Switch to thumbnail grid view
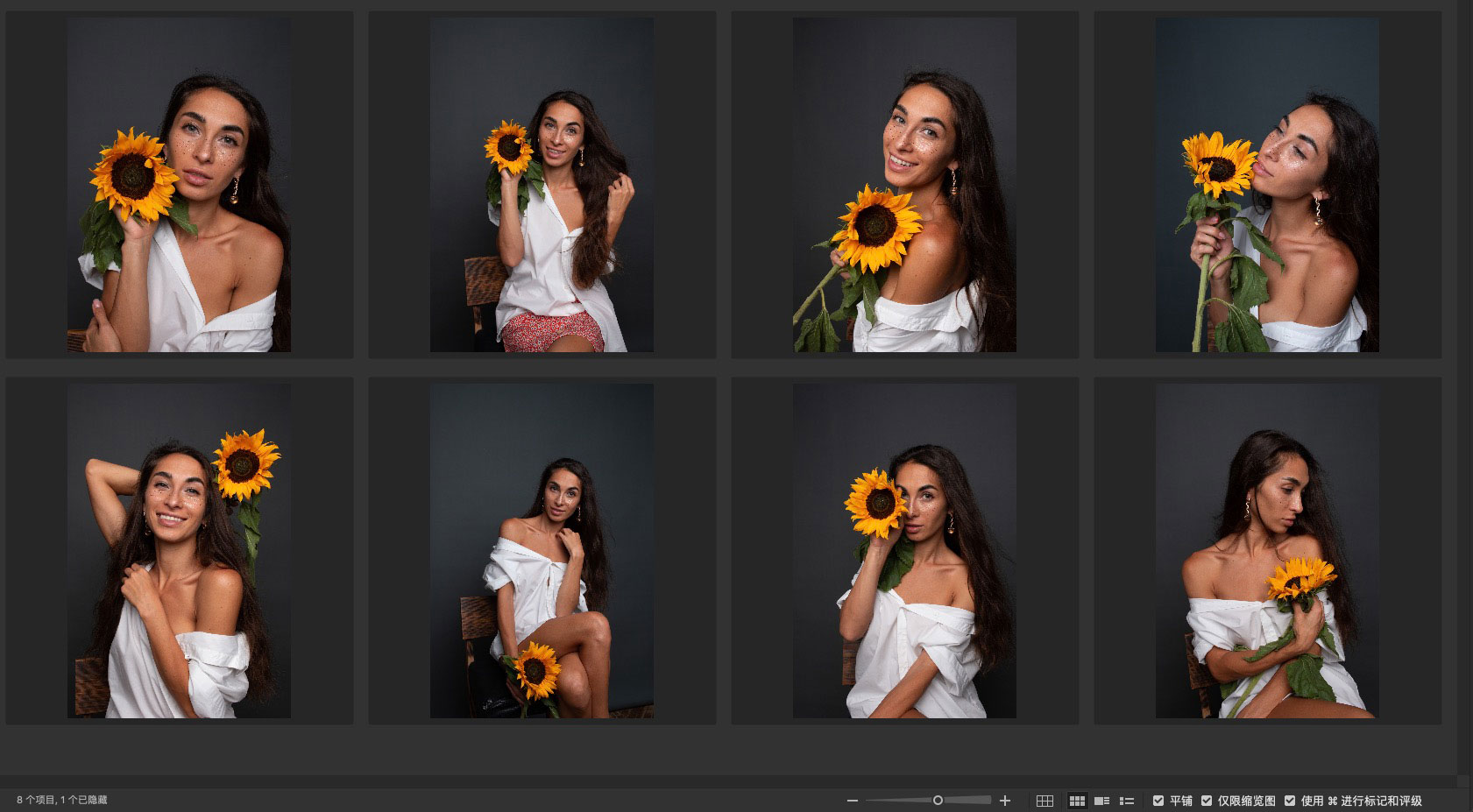 point(1077,801)
